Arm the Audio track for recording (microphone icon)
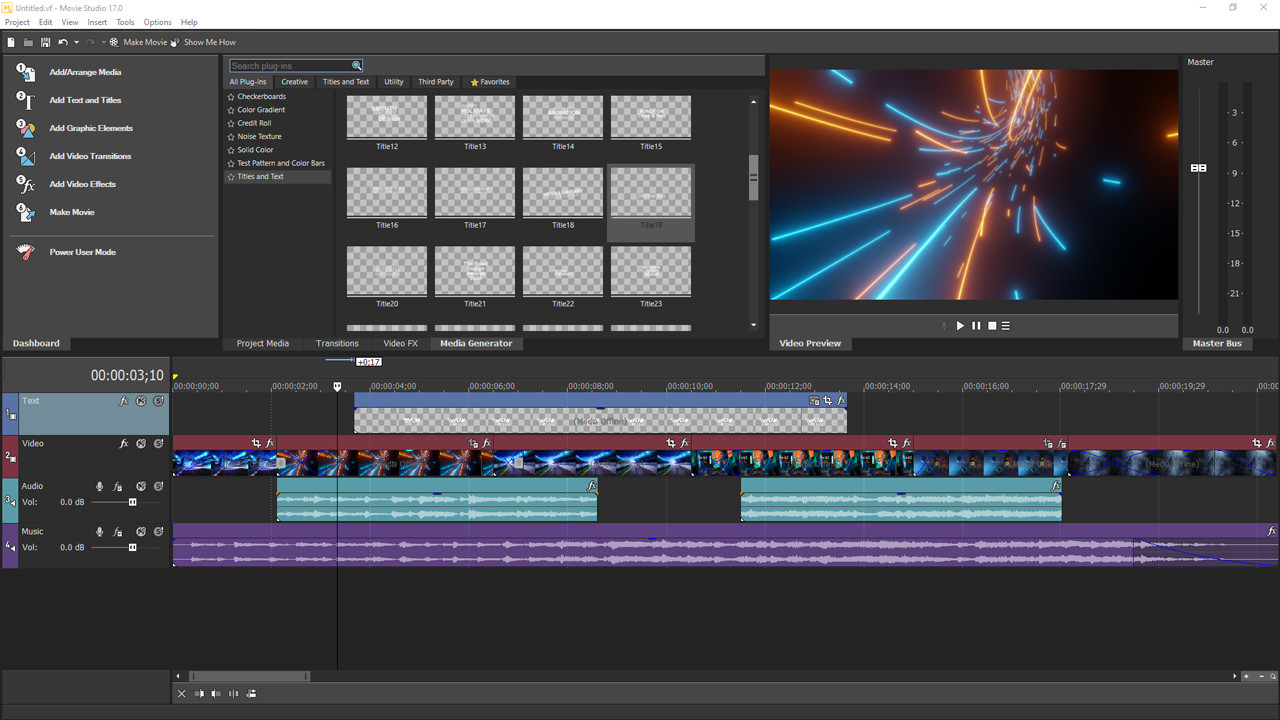The height and width of the screenshot is (720, 1280). click(100, 486)
